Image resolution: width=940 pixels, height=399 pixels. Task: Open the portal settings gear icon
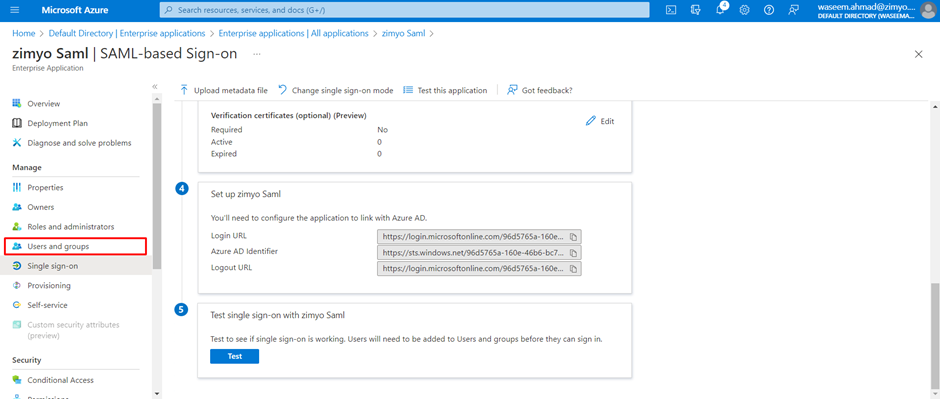(x=745, y=10)
